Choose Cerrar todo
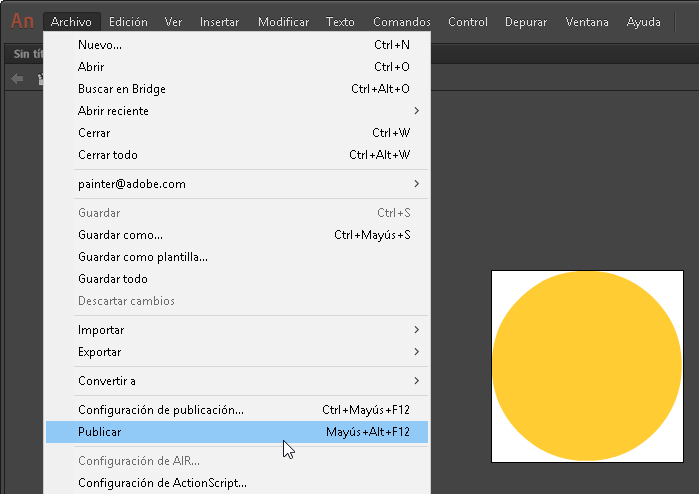699x494 pixels. [237, 155]
